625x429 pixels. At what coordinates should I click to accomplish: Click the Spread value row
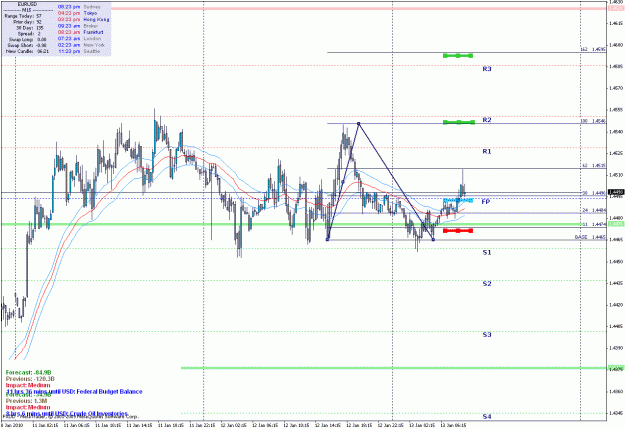pyautogui.click(x=29, y=34)
